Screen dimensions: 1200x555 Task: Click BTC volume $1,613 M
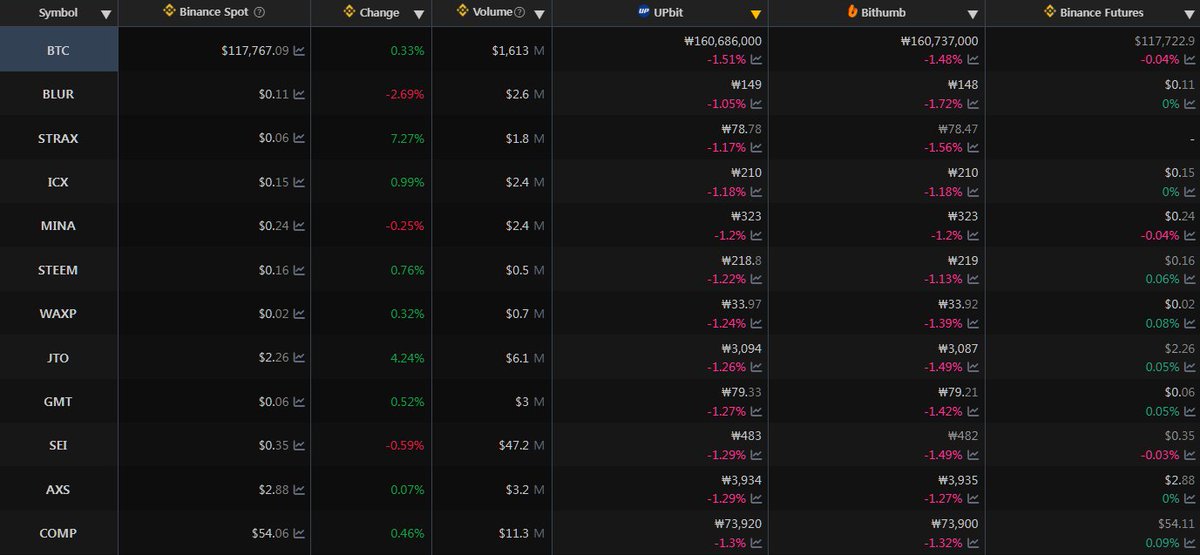pos(516,50)
